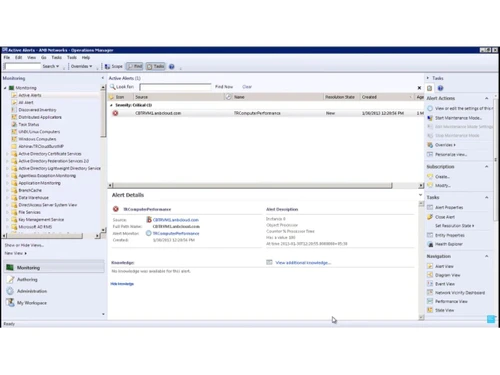The height and width of the screenshot is (375, 500).
Task: Click the Scope toolbar icon
Action: coord(107,67)
